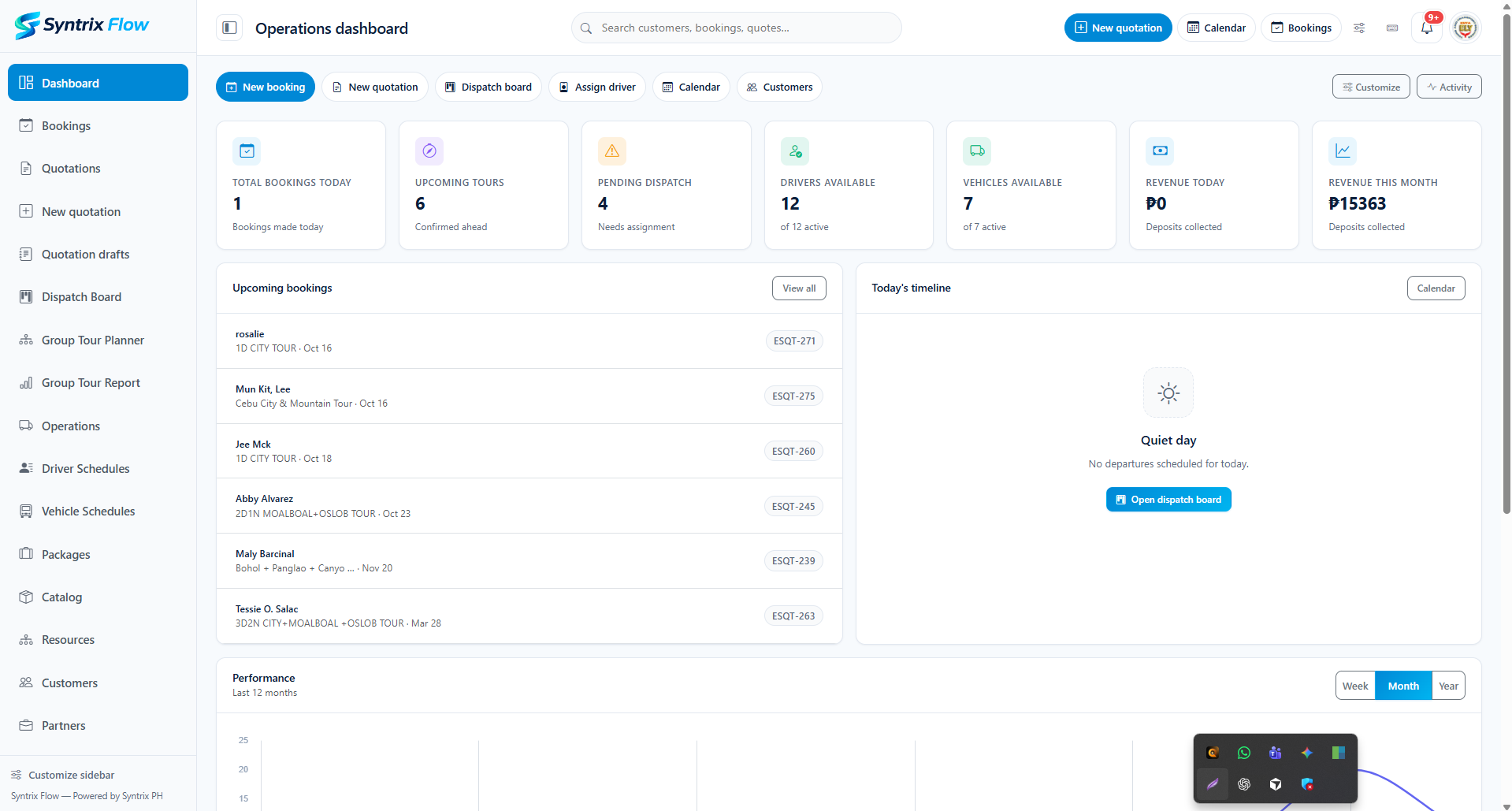This screenshot has width=1512, height=811.
Task: Open booking badge ESQT-275
Action: 793,396
